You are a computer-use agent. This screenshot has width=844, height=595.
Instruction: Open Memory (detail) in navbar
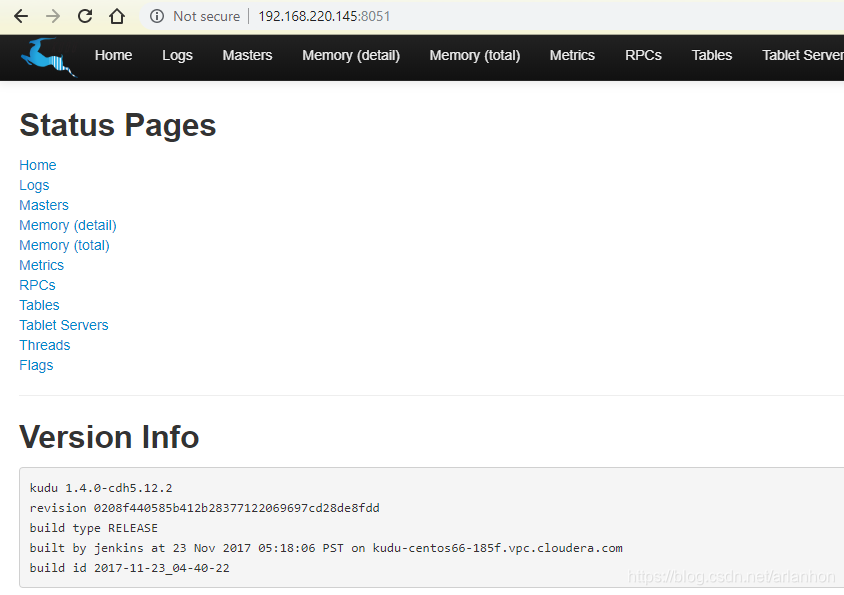(x=351, y=55)
